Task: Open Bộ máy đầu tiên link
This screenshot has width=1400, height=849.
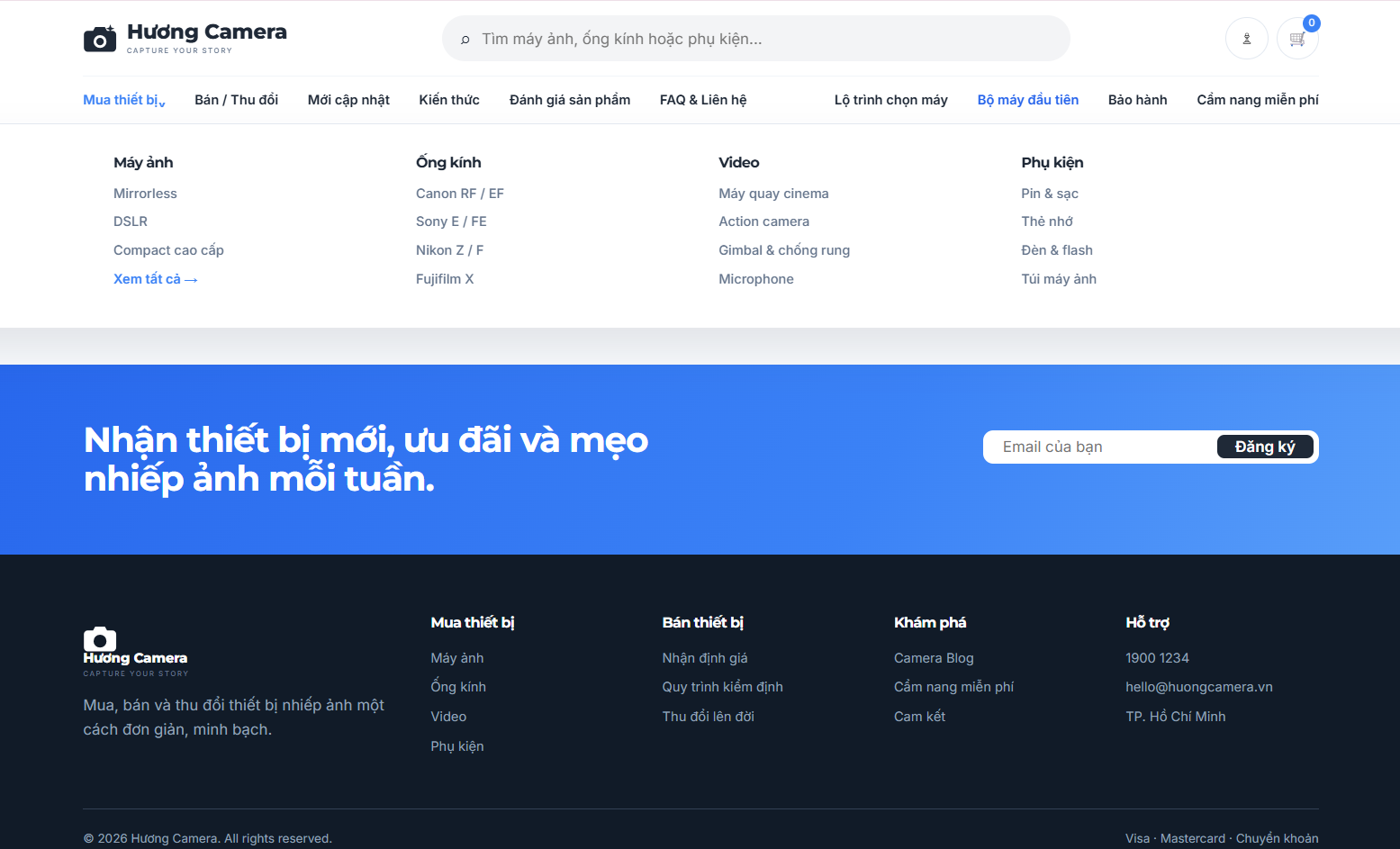Action: point(1028,100)
